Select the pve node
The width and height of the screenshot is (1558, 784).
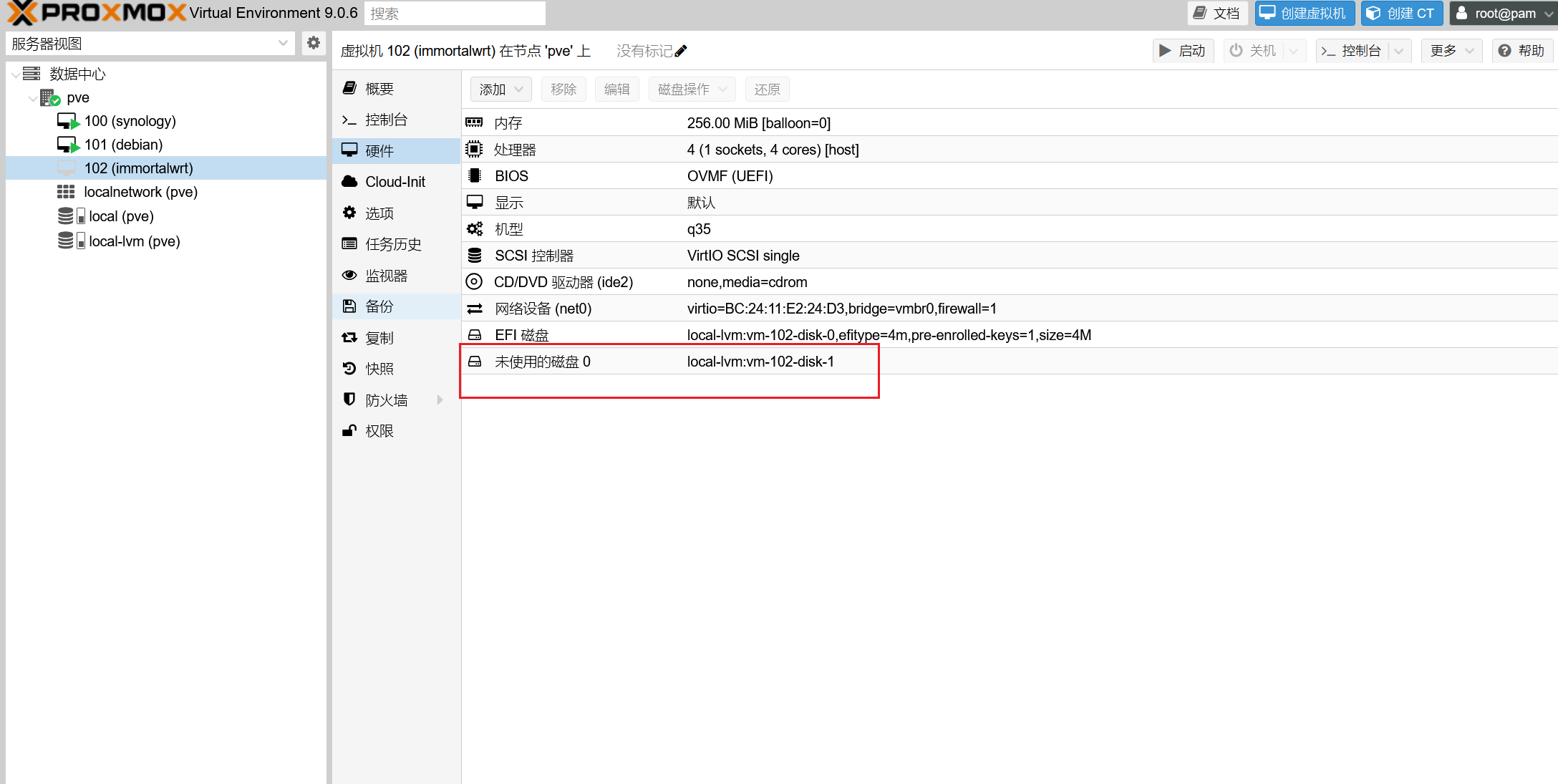77,97
